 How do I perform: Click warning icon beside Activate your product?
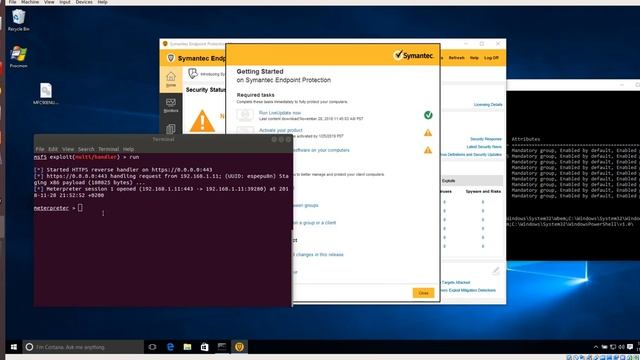(428, 133)
